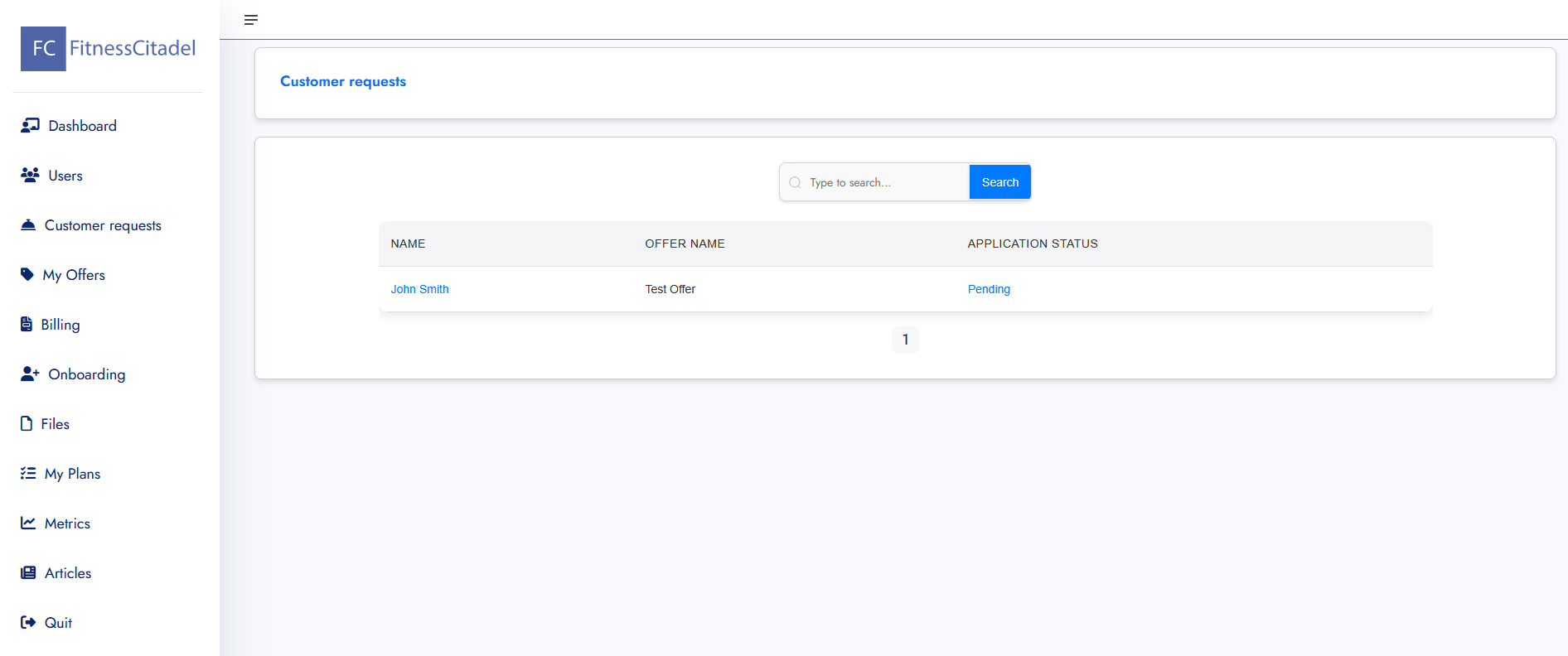Click the Pending application status link
This screenshot has width=1568, height=656.
[x=989, y=289]
